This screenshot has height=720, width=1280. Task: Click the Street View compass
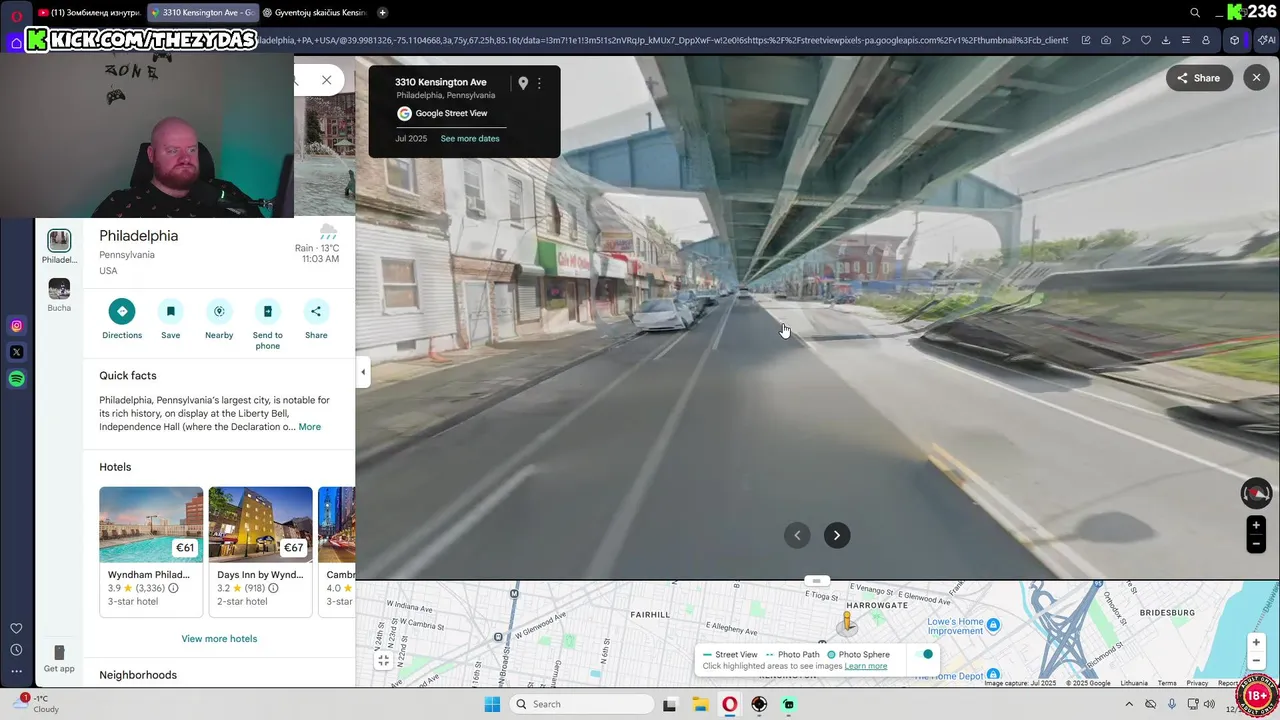[1256, 493]
